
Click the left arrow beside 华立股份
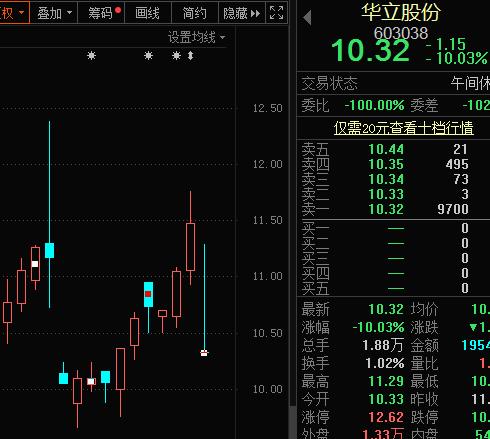coord(307,17)
